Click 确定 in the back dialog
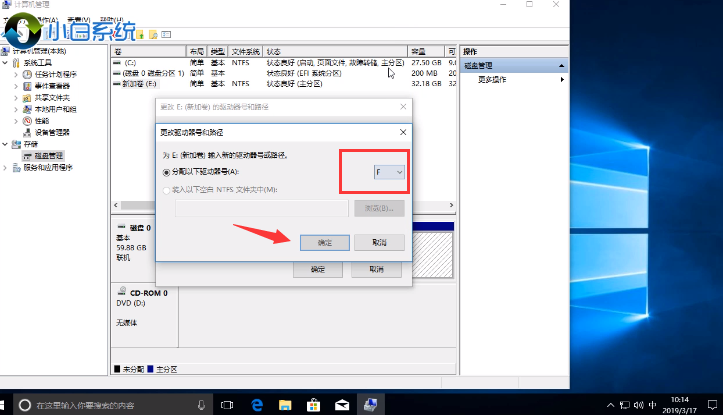This screenshot has height=415, width=723. (x=318, y=269)
